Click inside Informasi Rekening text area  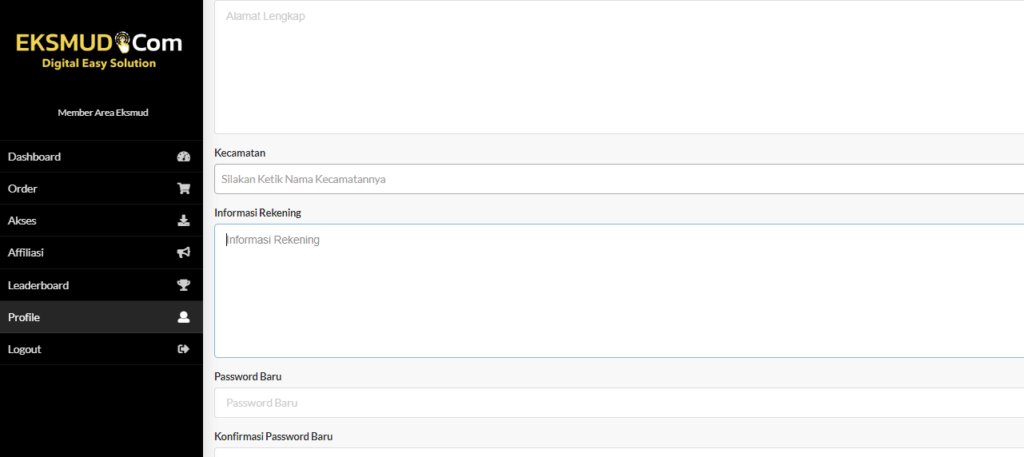tap(619, 291)
